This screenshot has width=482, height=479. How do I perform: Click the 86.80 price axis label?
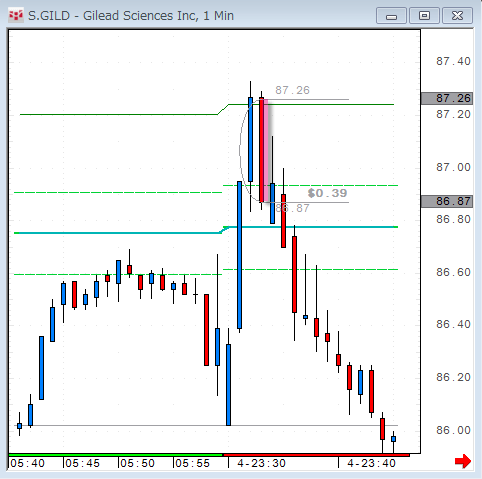[x=453, y=219]
